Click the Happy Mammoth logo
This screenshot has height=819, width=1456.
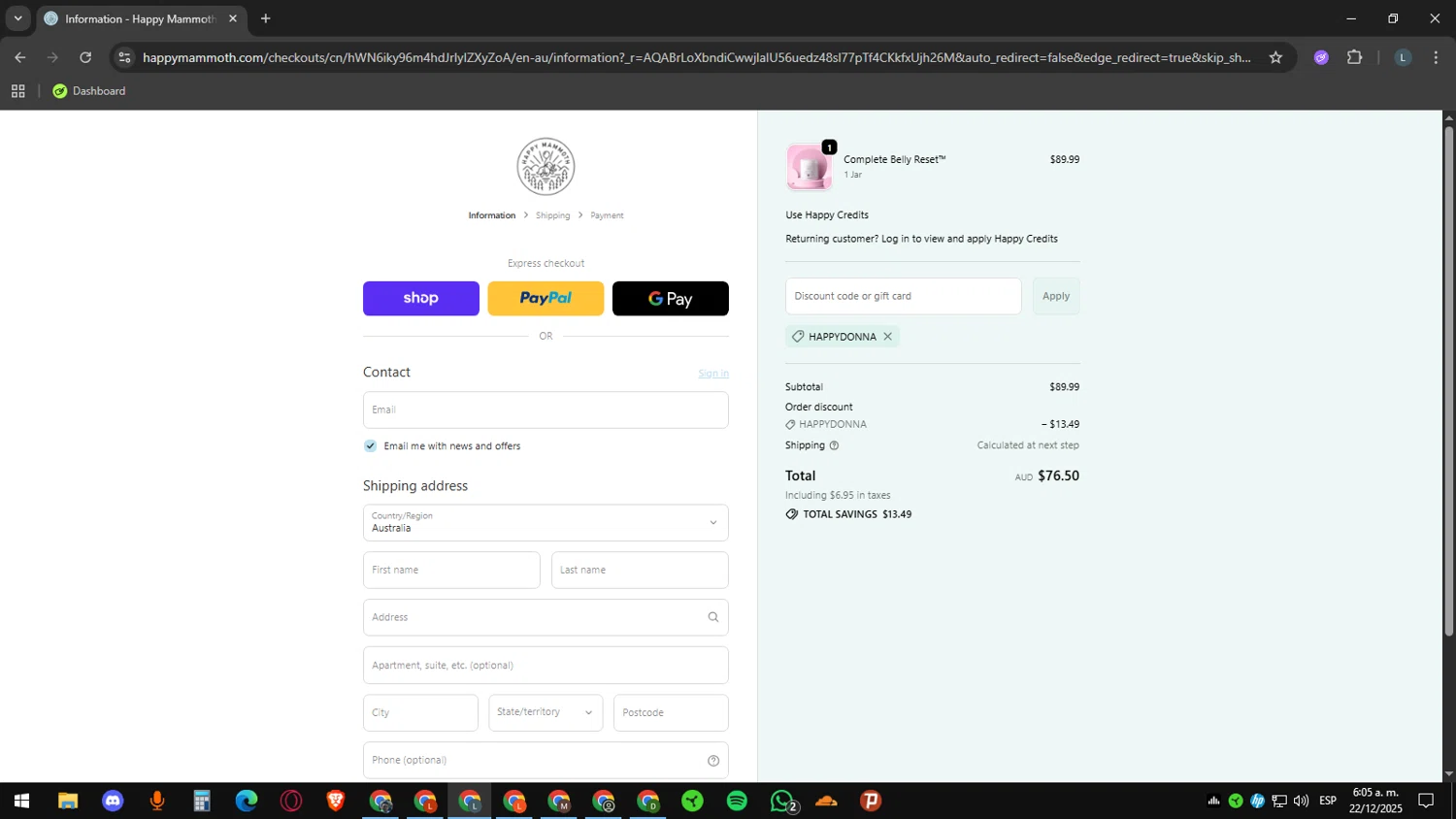point(546,167)
